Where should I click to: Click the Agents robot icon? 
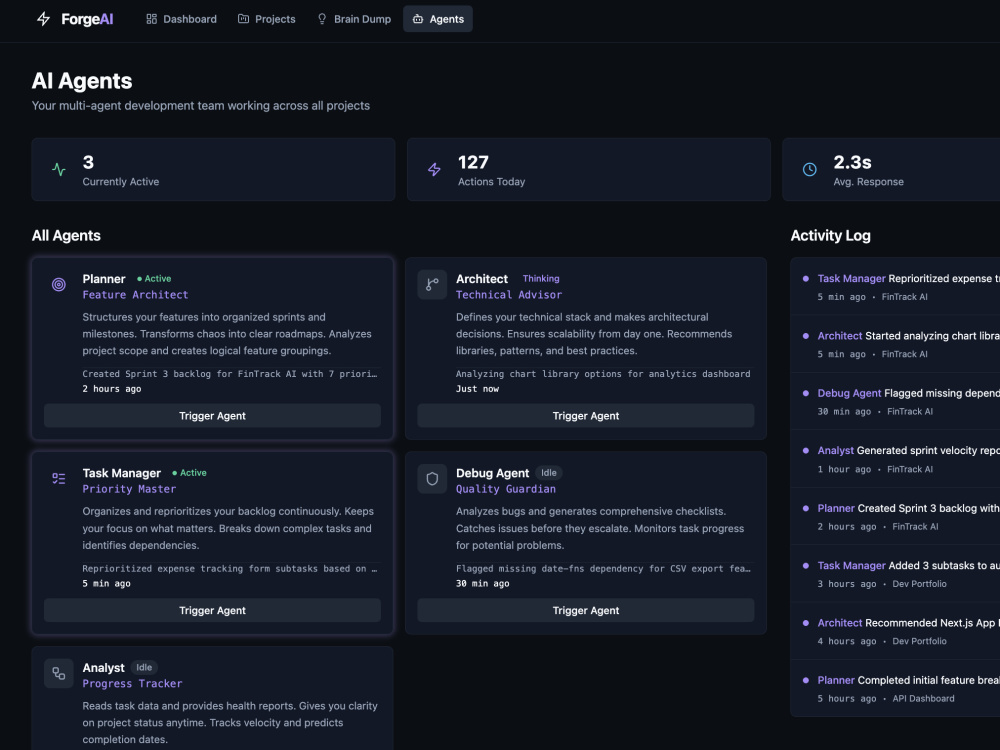tap(418, 19)
